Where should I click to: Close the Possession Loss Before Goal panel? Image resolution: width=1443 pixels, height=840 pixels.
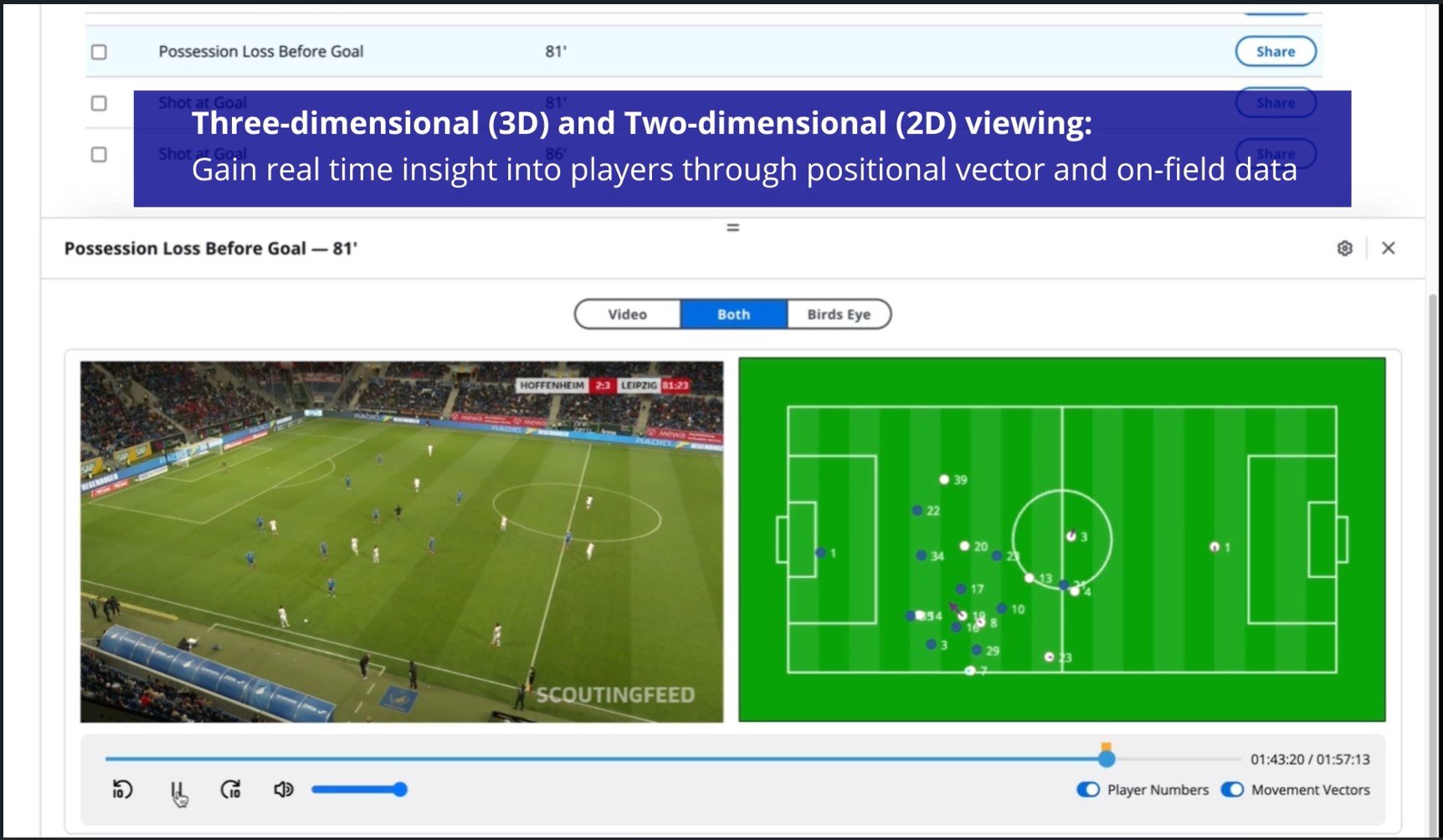click(x=1389, y=248)
